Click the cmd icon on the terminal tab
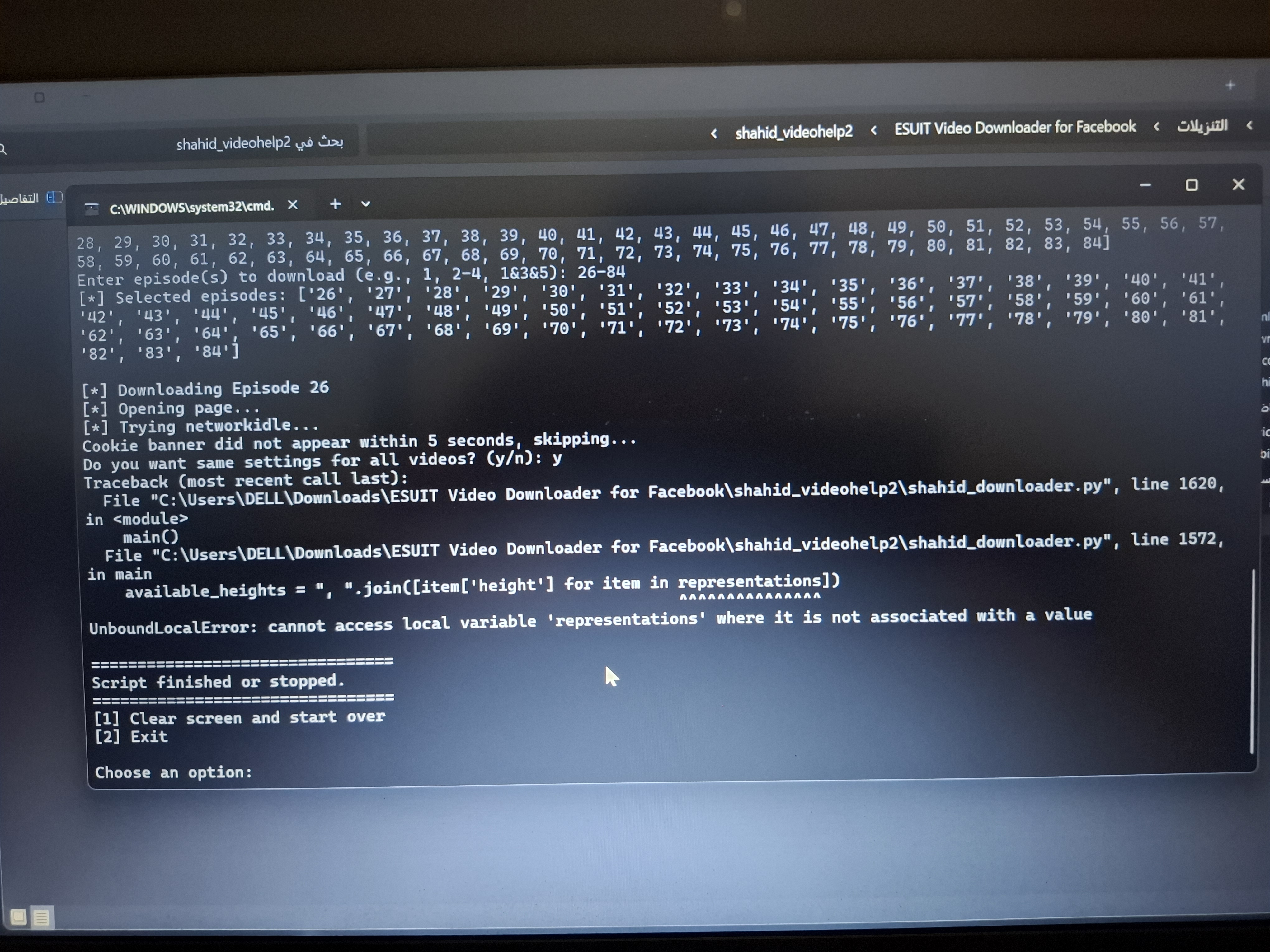This screenshot has height=952, width=1270. click(92, 209)
